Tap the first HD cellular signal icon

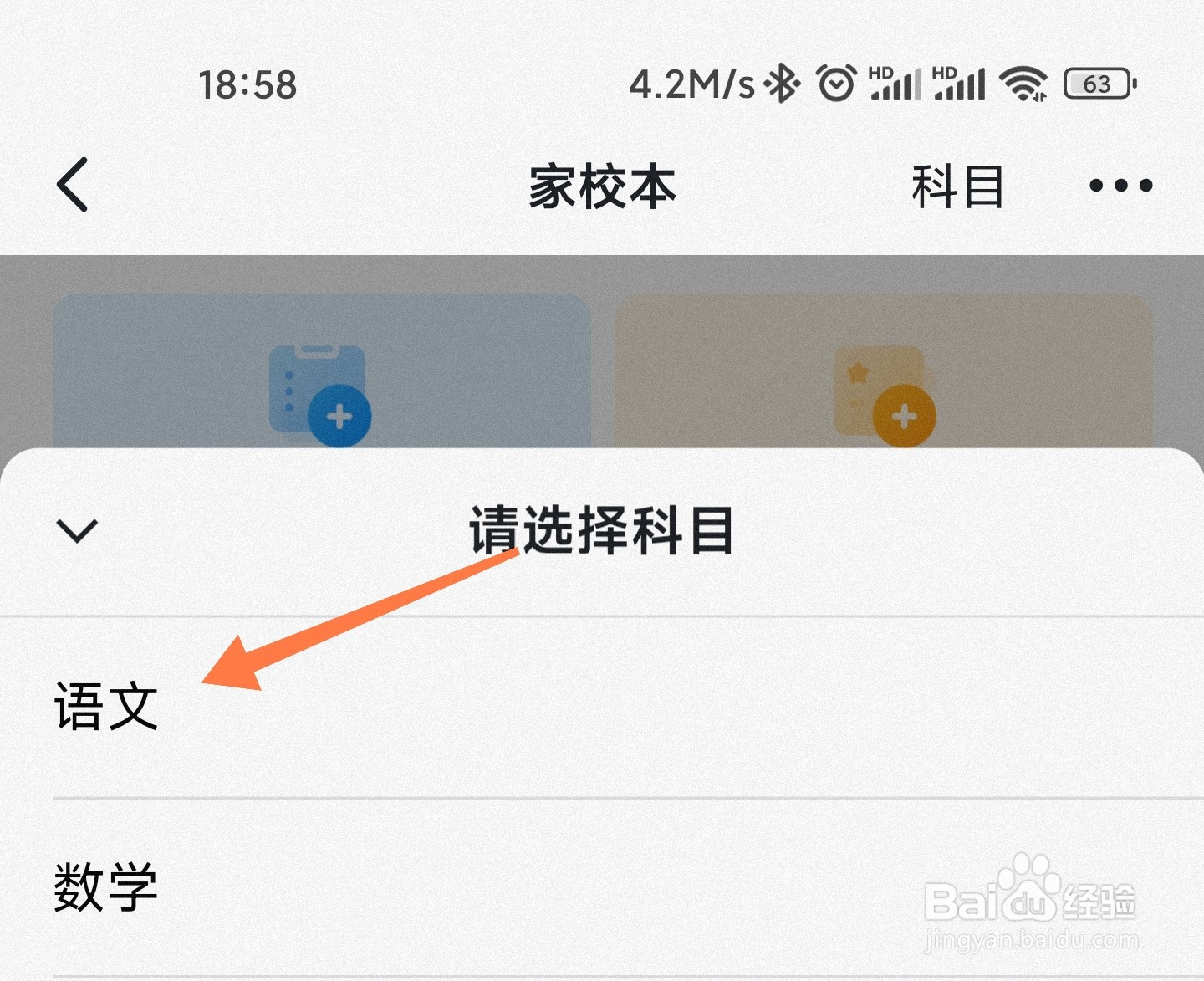coord(895,84)
